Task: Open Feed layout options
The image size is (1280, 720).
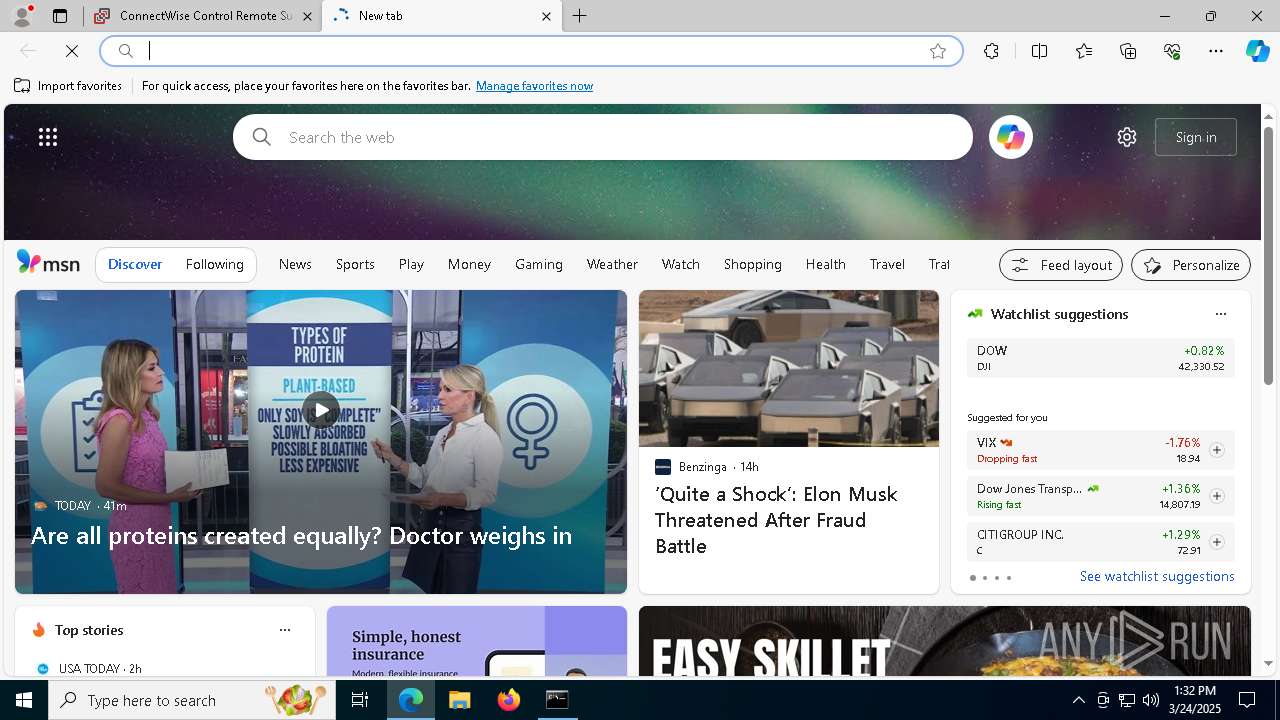Action: 1061,265
